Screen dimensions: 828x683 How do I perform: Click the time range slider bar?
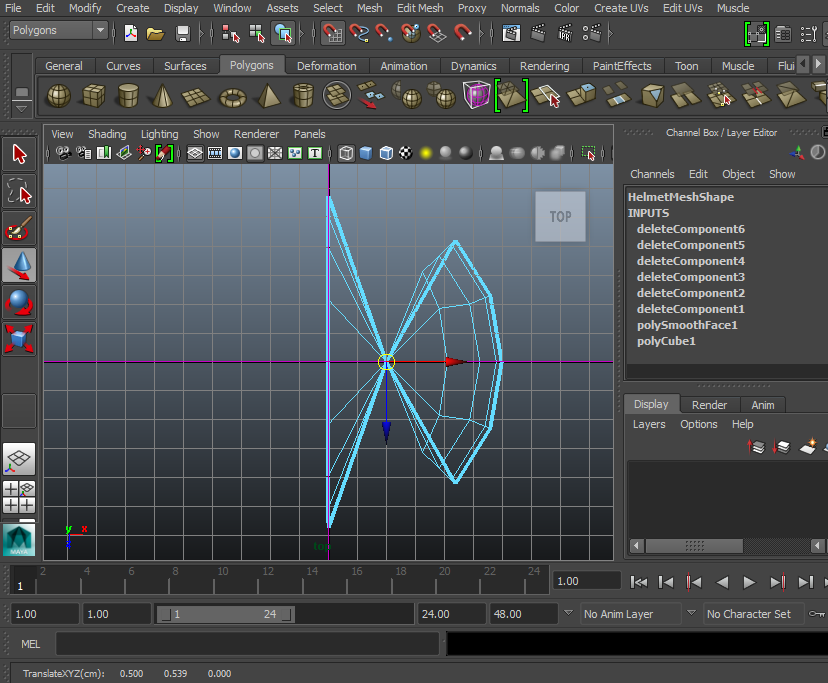223,614
